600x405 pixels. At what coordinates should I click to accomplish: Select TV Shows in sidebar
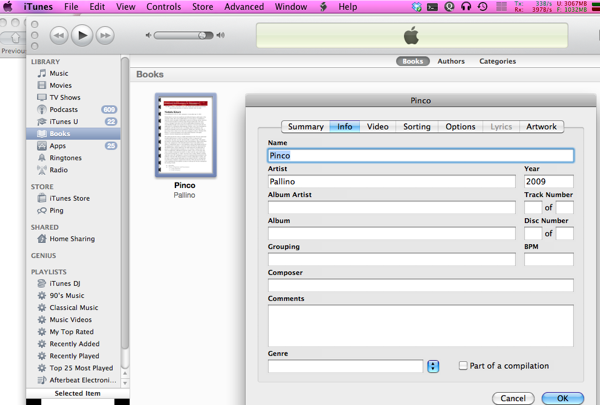click(x=64, y=97)
